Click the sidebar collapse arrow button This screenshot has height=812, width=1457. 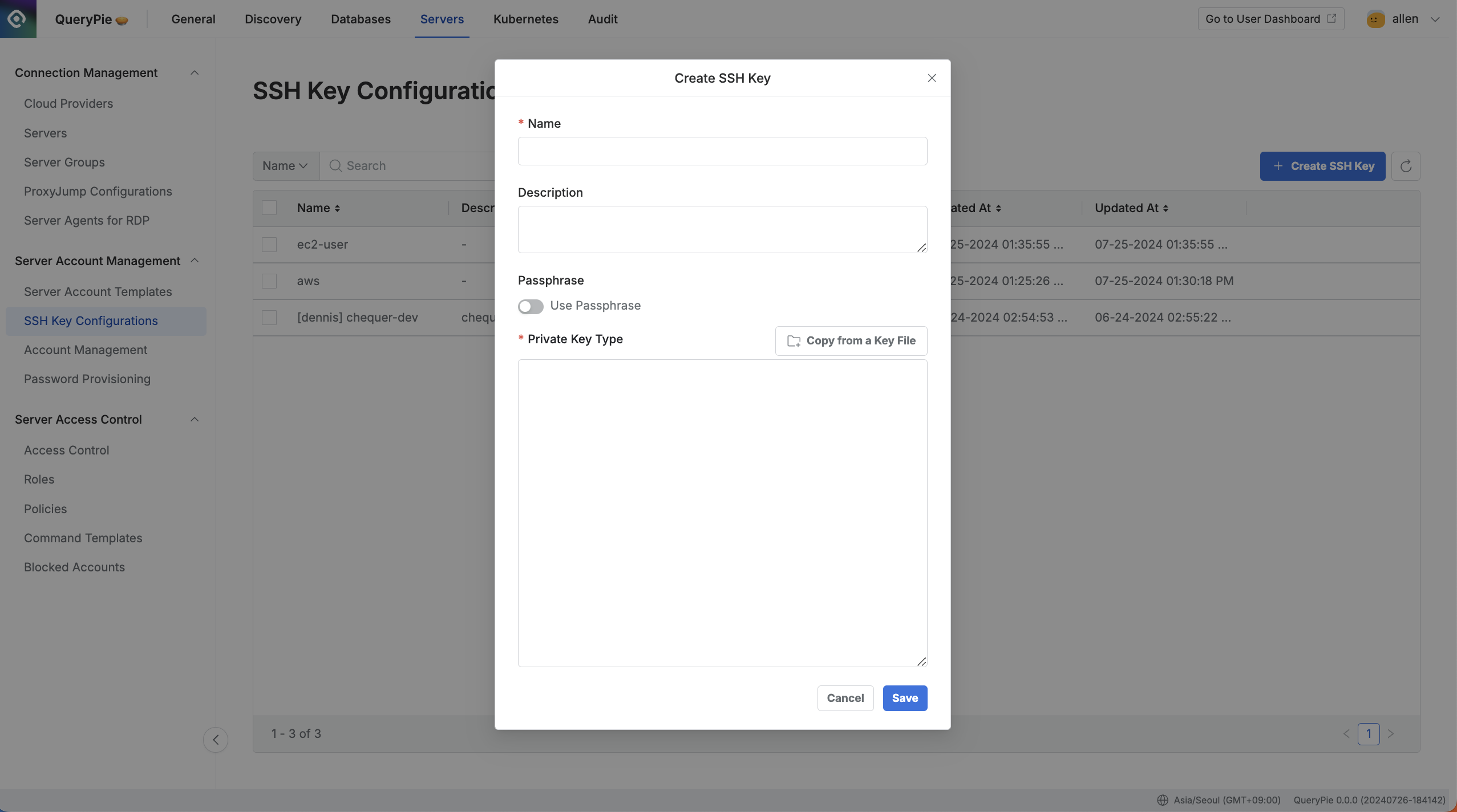point(216,740)
